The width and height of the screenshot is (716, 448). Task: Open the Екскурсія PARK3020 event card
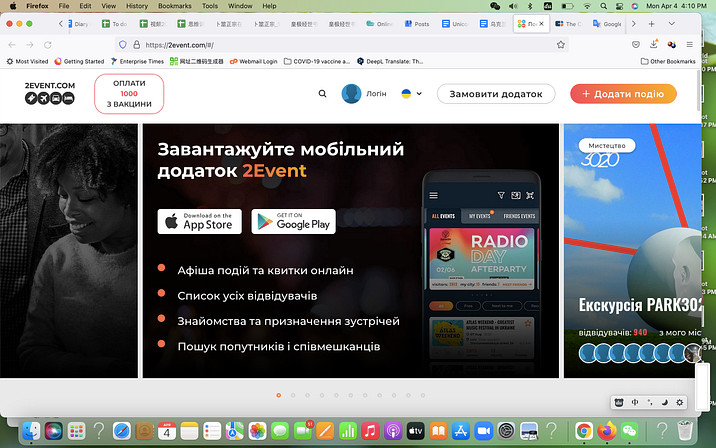pyautogui.click(x=632, y=251)
